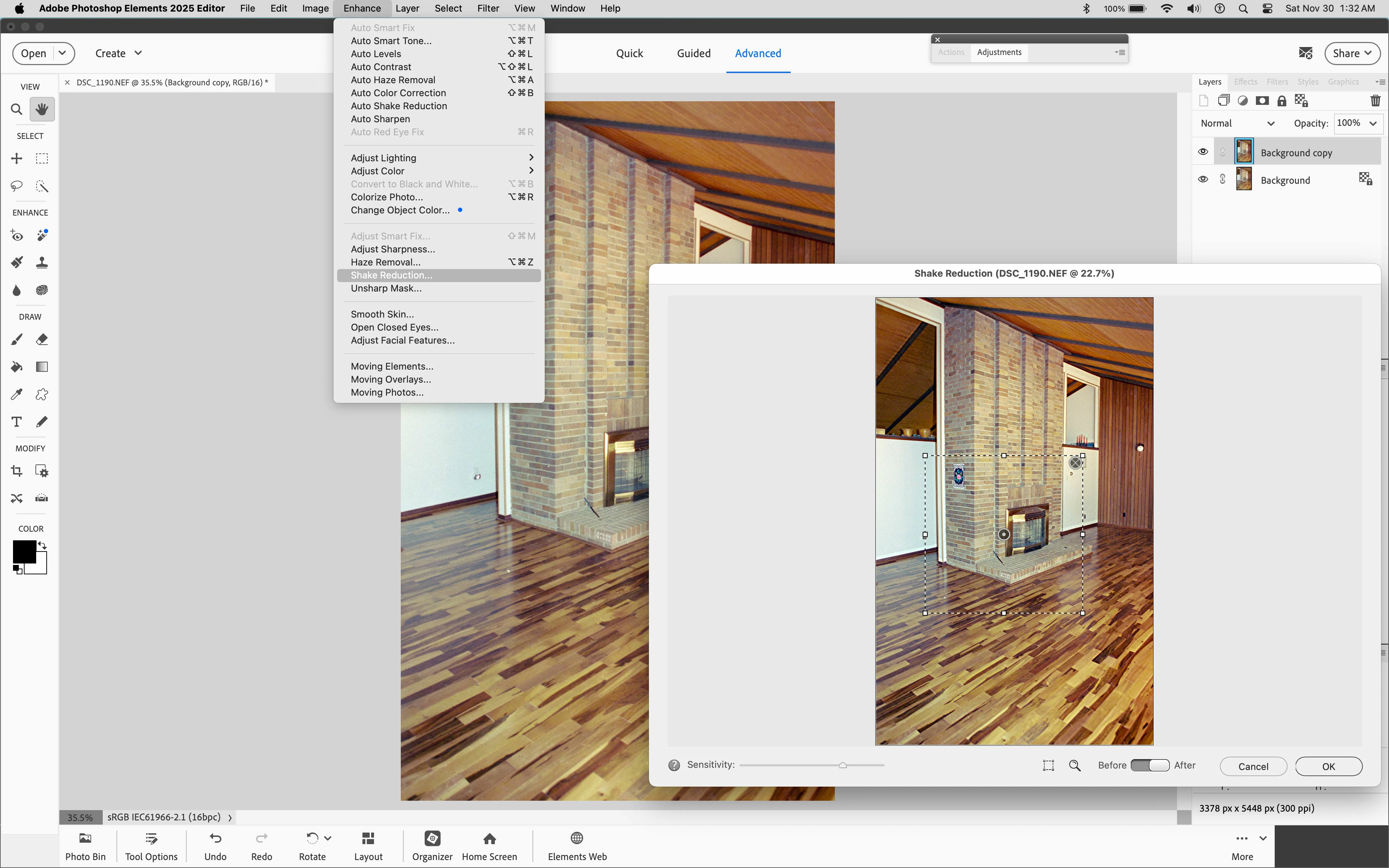Hide the Background layer eye icon
This screenshot has width=1389, height=868.
click(1203, 180)
